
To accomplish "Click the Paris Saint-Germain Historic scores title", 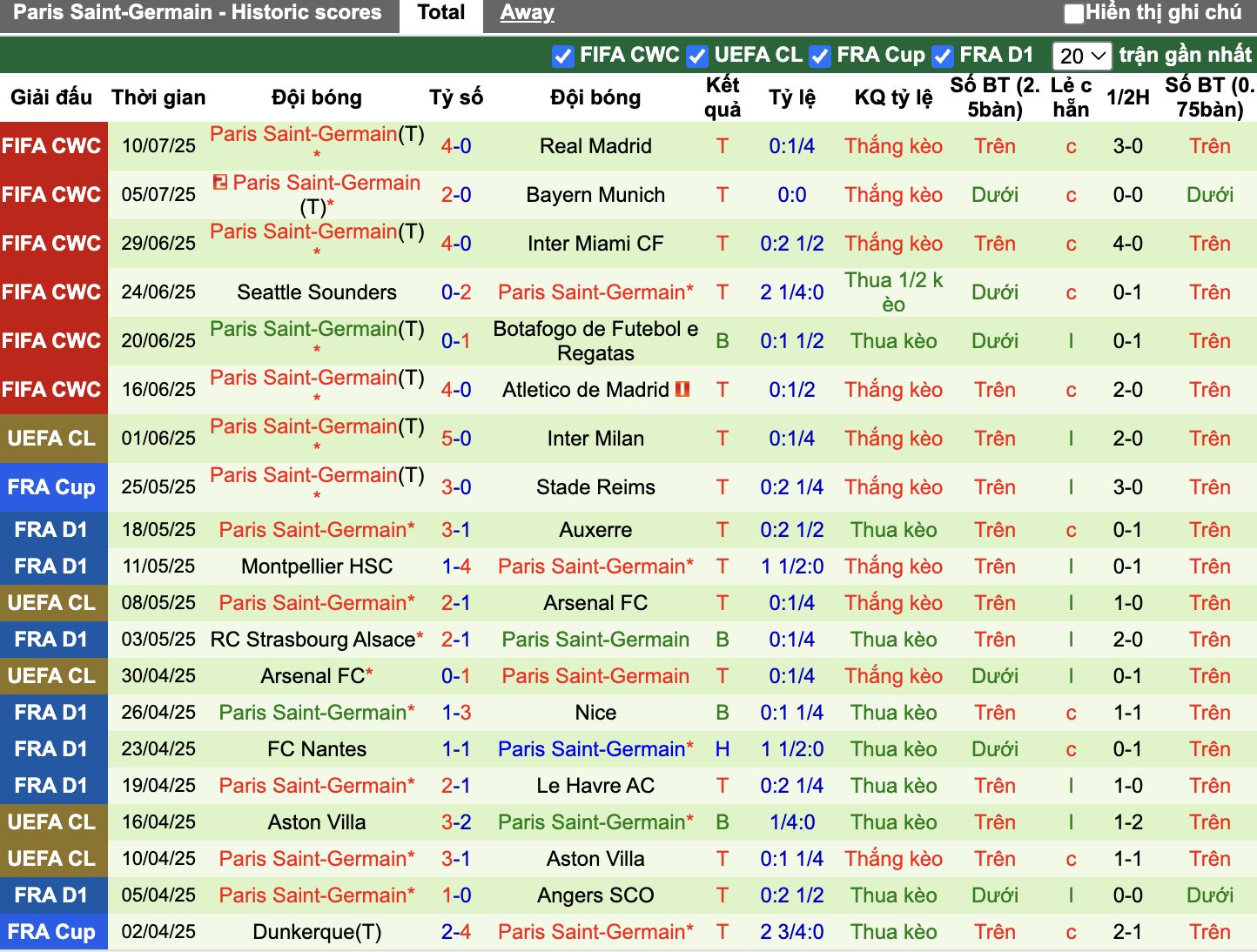I will 198,12.
